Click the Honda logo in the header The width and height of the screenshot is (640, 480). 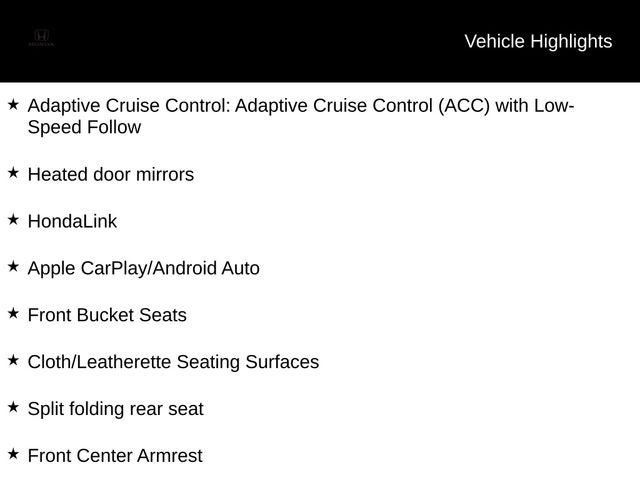point(41,38)
